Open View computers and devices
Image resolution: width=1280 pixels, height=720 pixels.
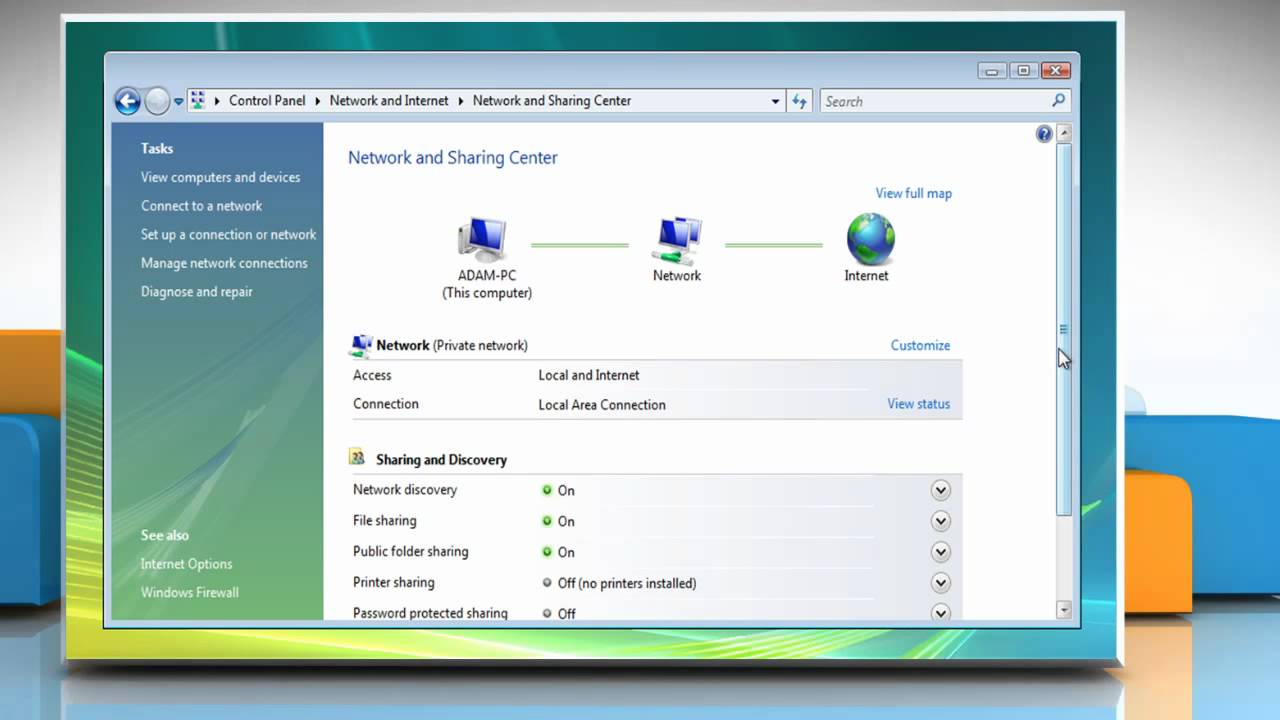pos(220,177)
